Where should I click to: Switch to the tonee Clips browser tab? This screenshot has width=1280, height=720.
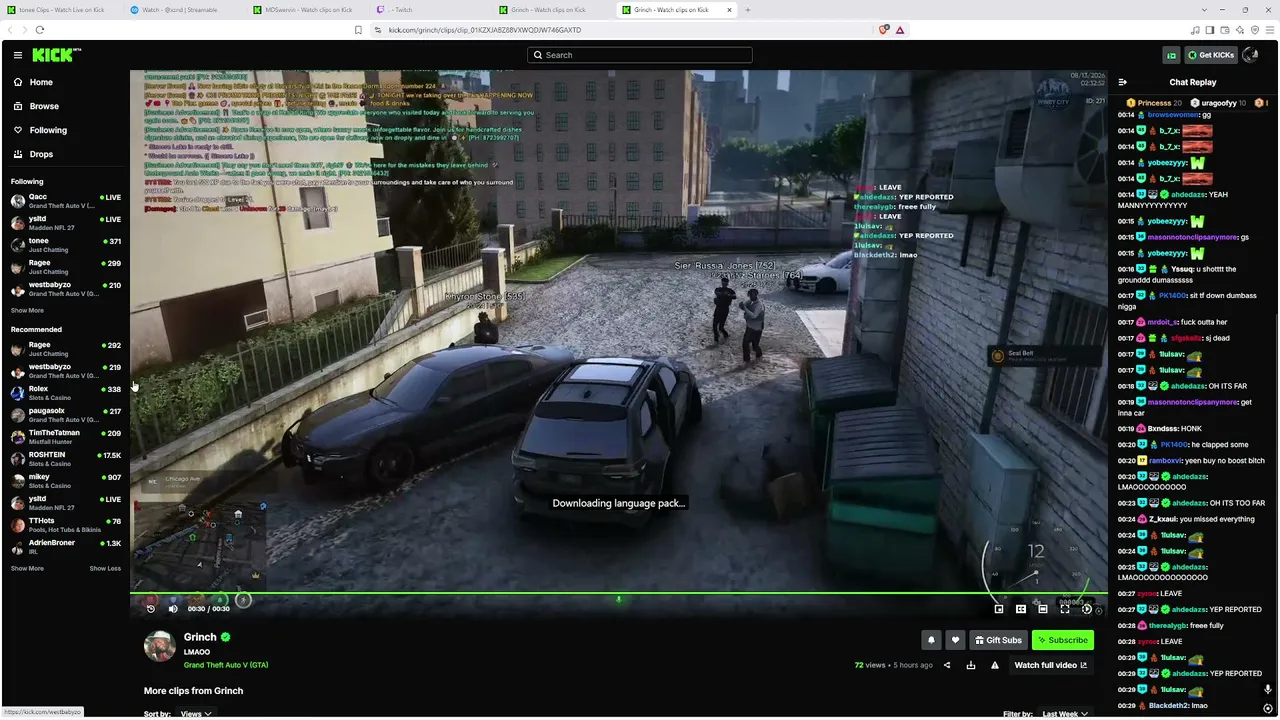pos(60,10)
